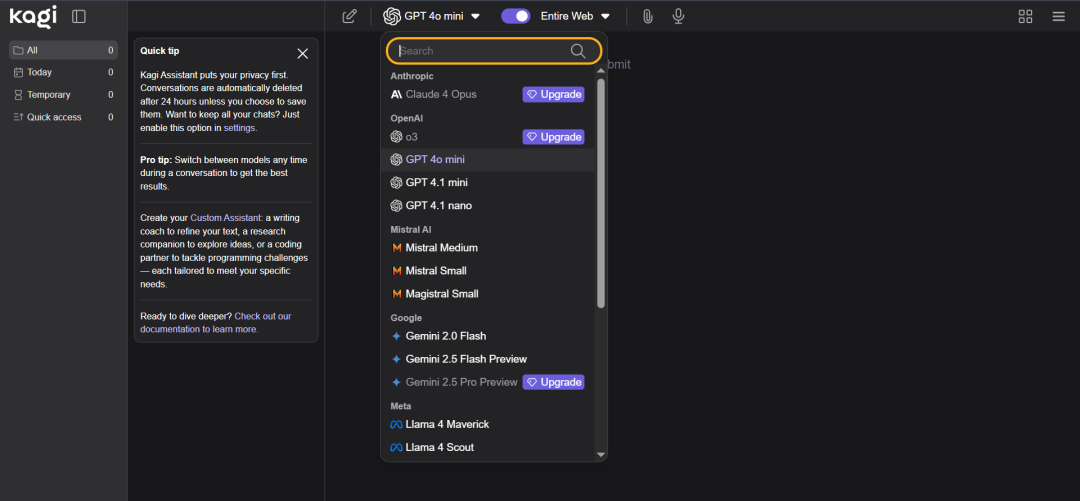Click the microphone voice input icon

point(678,16)
